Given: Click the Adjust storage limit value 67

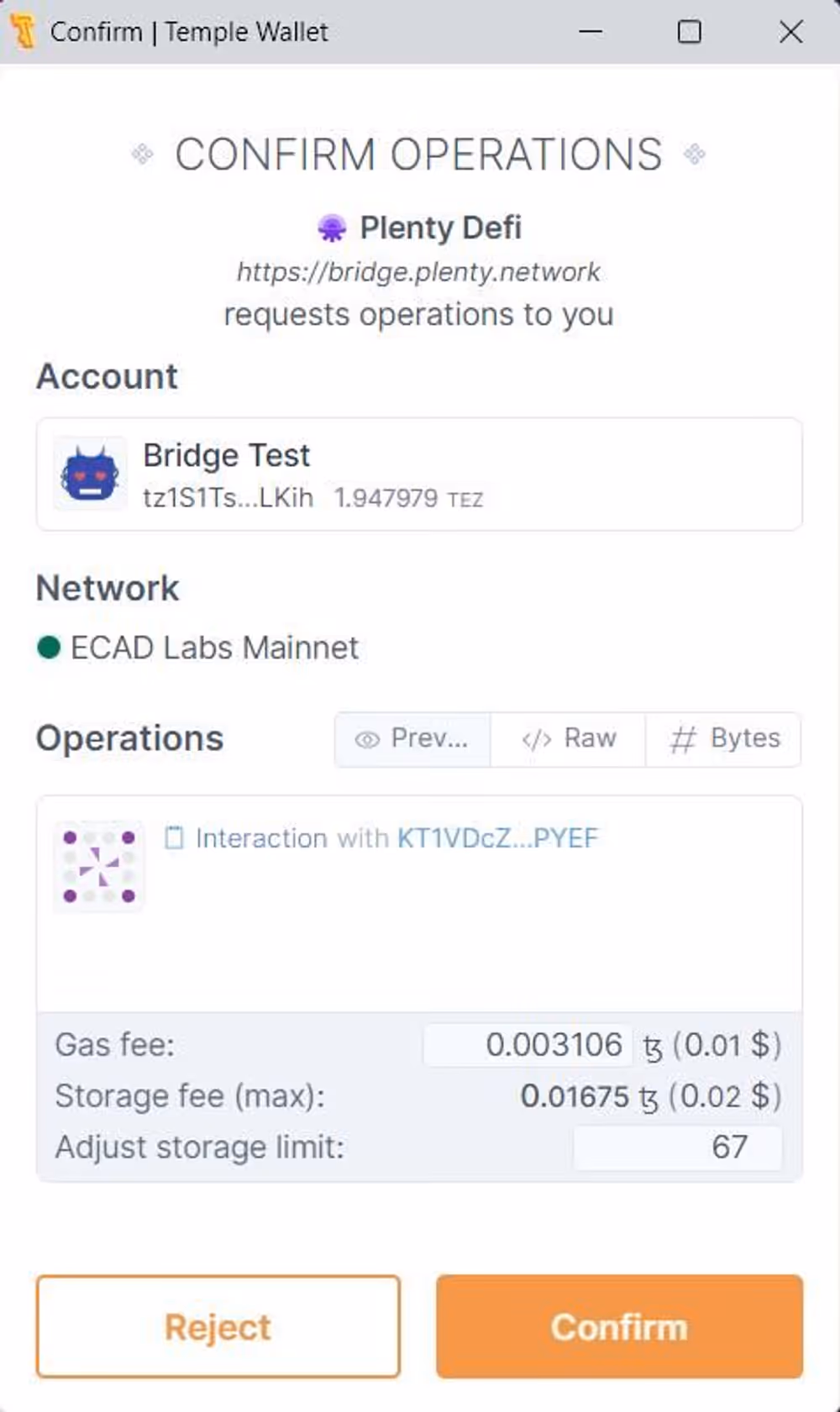Looking at the screenshot, I should (677, 1147).
